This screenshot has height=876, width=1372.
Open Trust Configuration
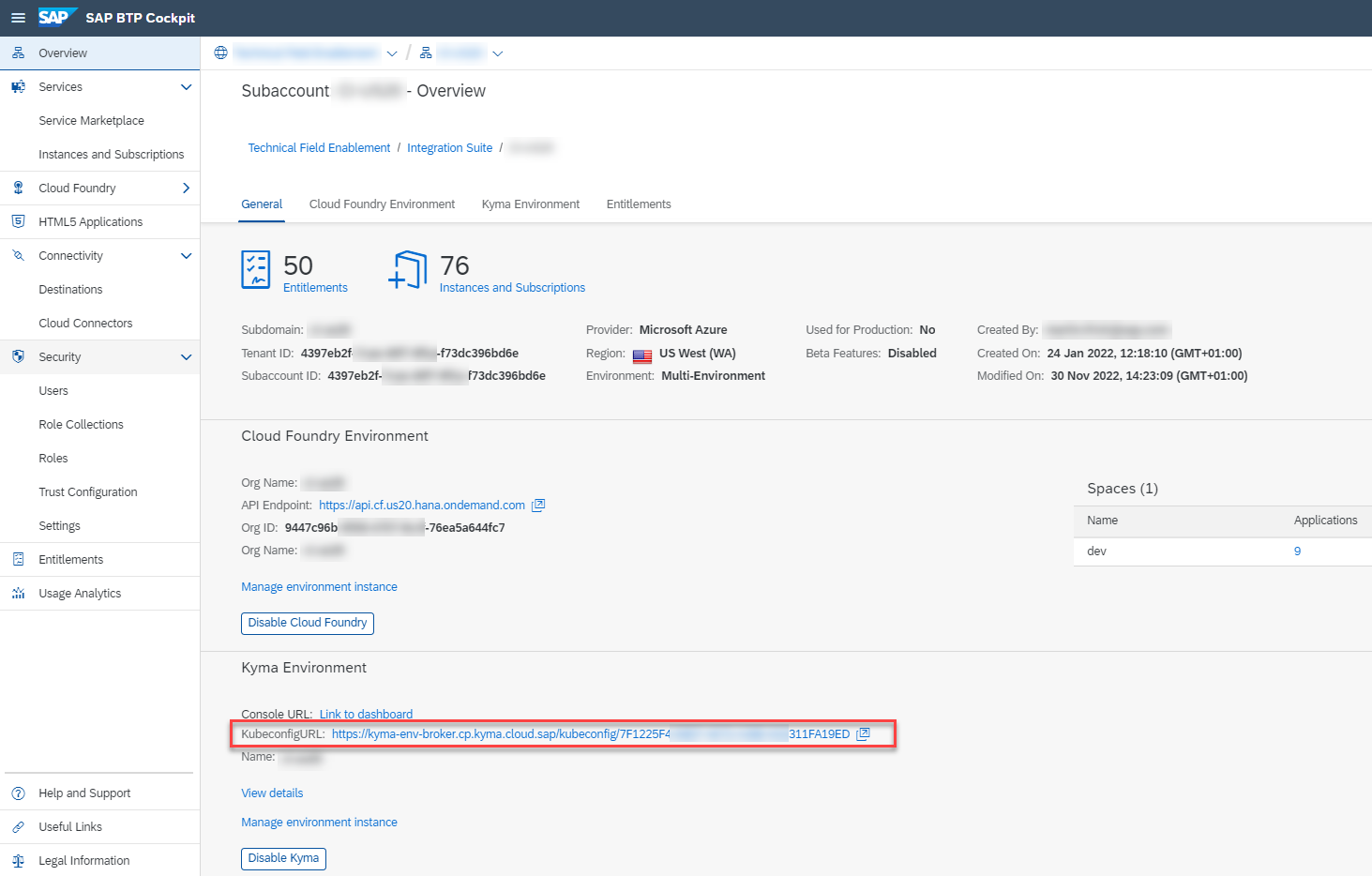(x=88, y=492)
